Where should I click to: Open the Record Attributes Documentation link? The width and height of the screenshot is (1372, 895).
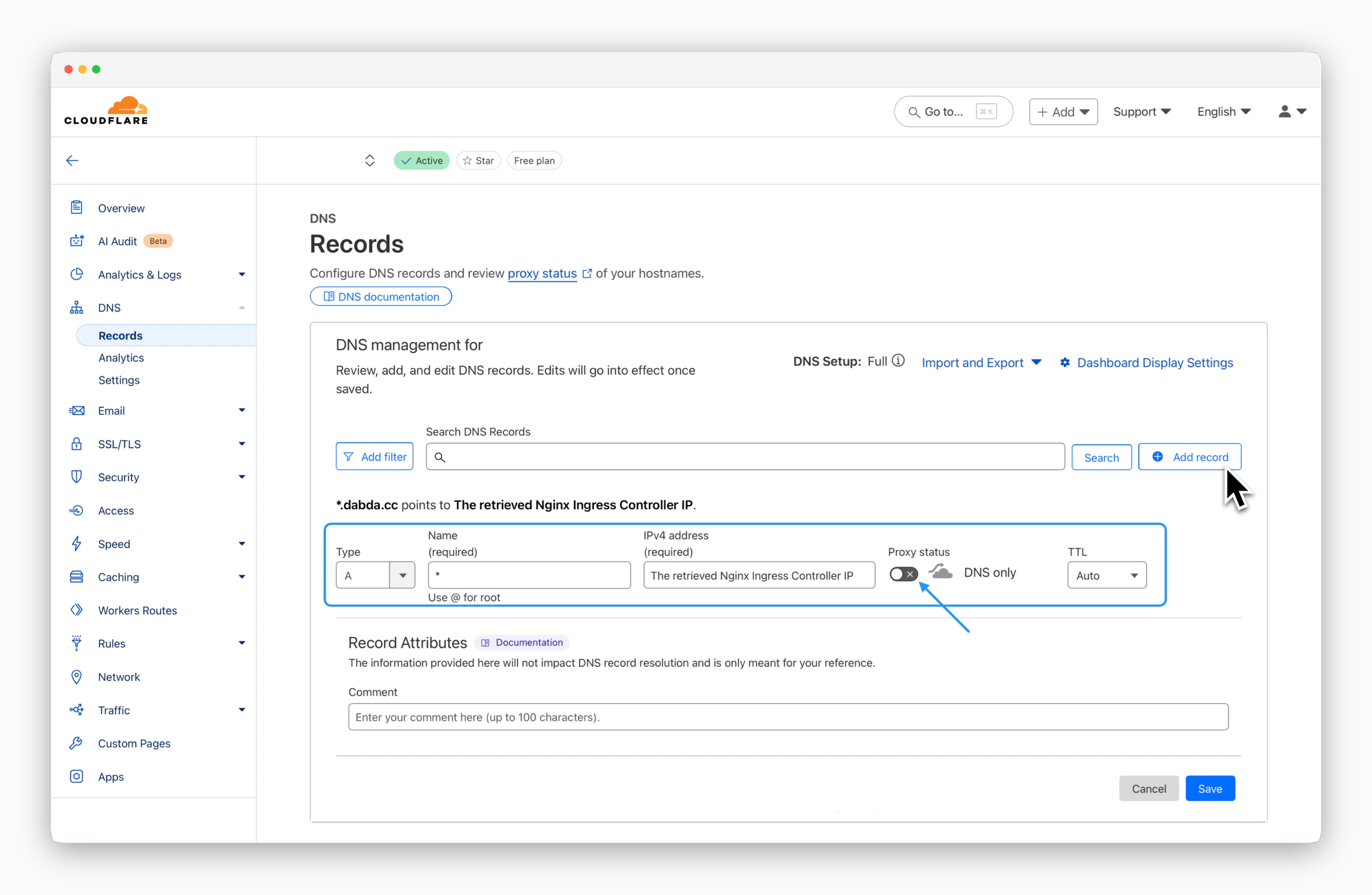522,642
